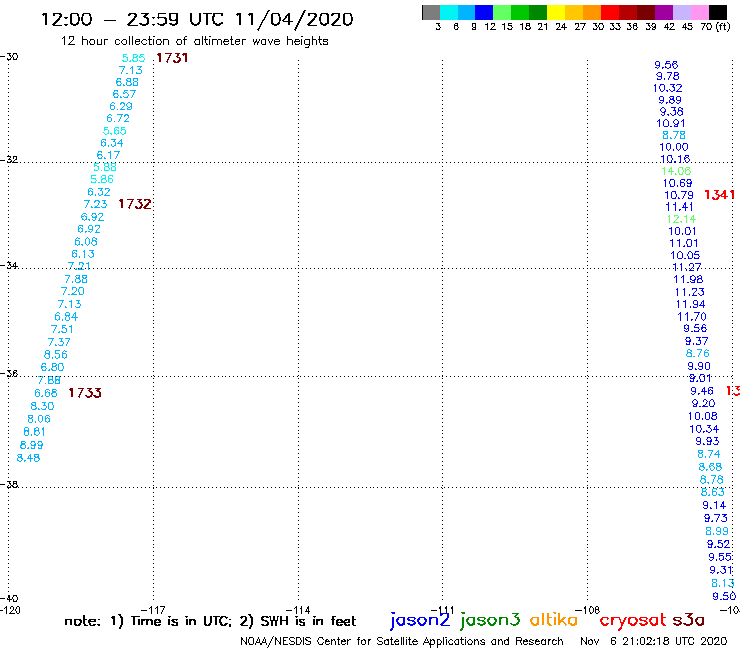Select the 11.98 wave height value
Image resolution: width=740 pixels, height=650 pixels.
pyautogui.click(x=688, y=279)
